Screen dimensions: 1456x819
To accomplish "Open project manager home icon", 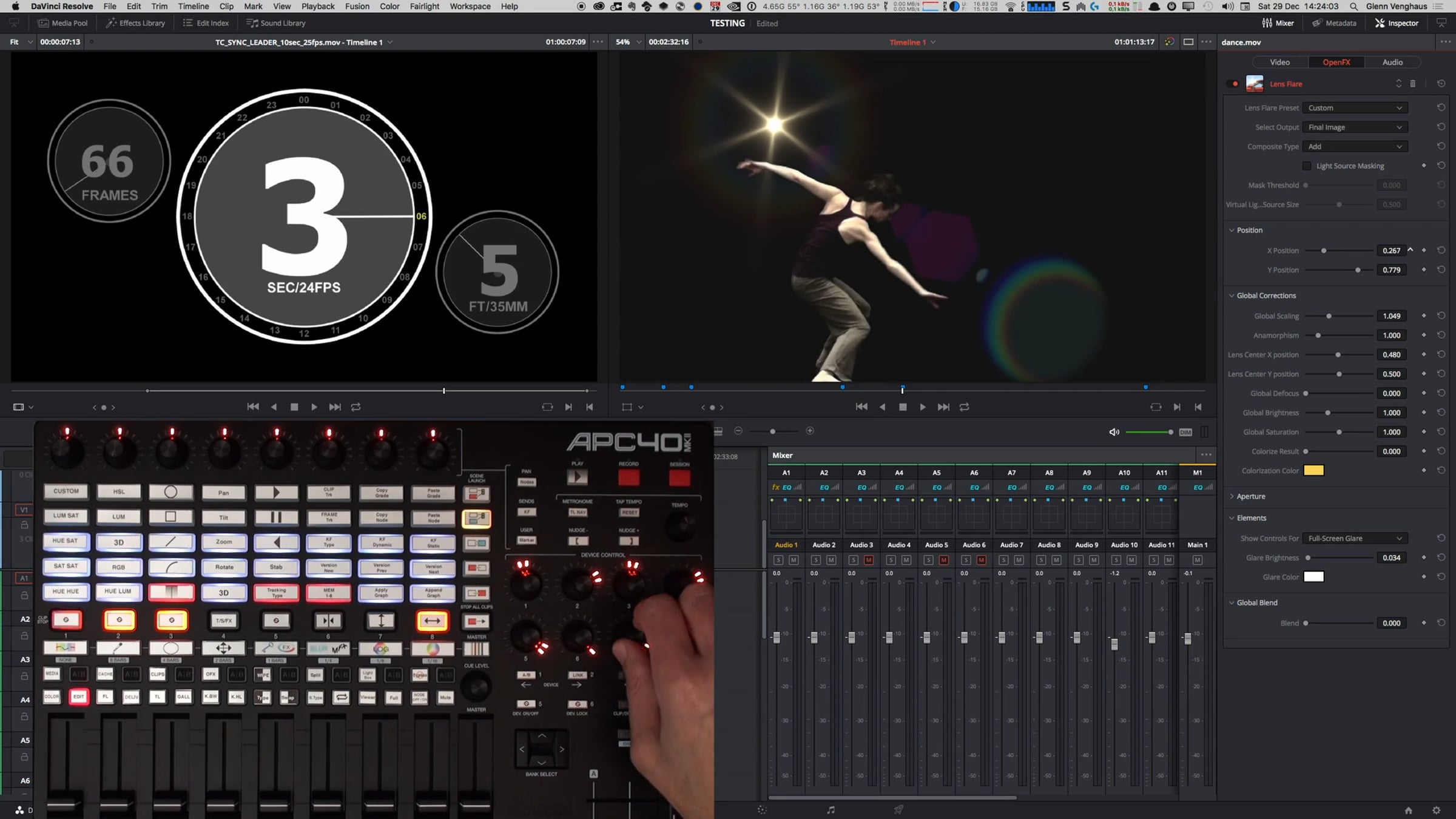I will click(x=1409, y=811).
